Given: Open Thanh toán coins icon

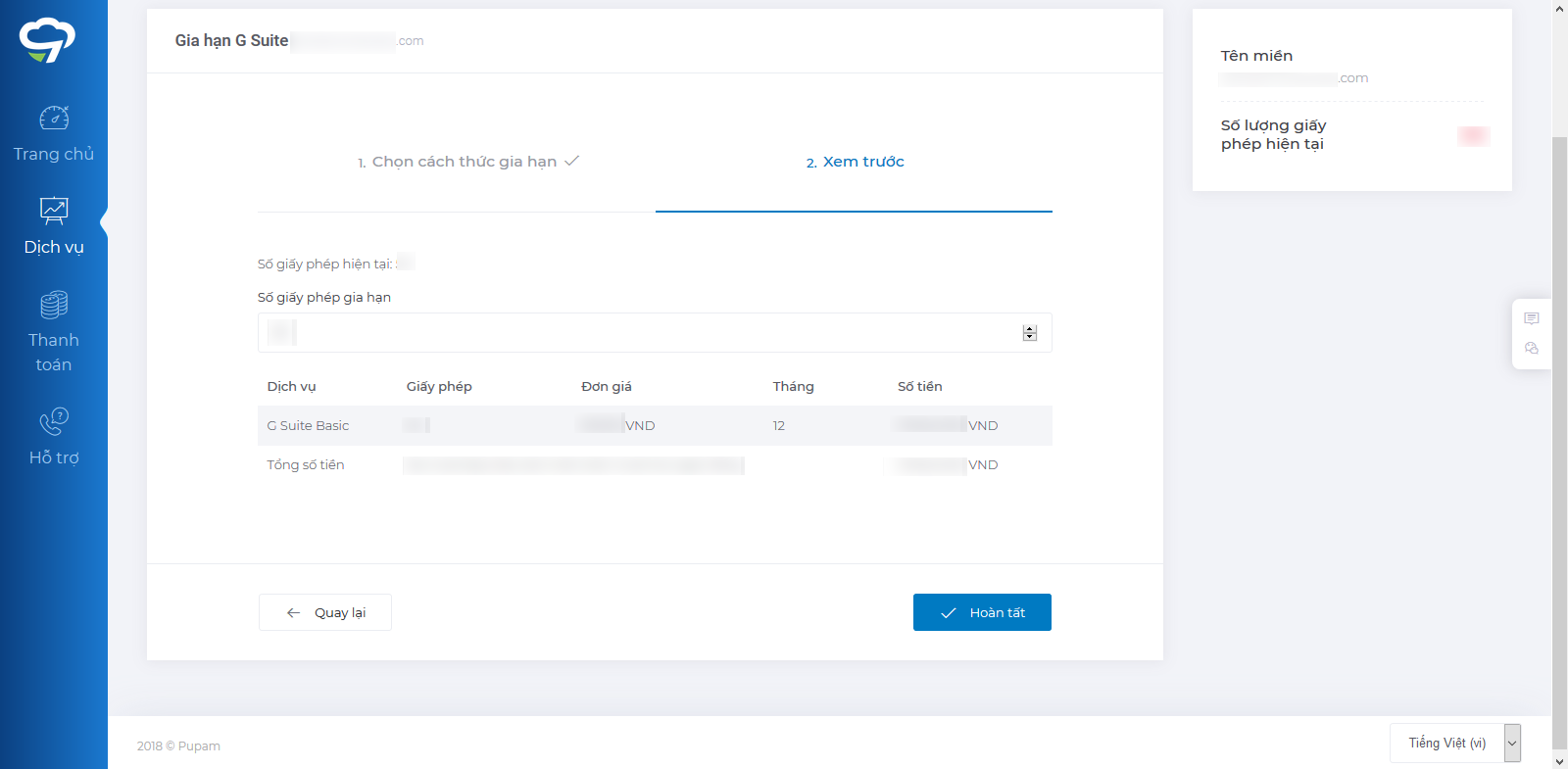Looking at the screenshot, I should click(x=54, y=305).
